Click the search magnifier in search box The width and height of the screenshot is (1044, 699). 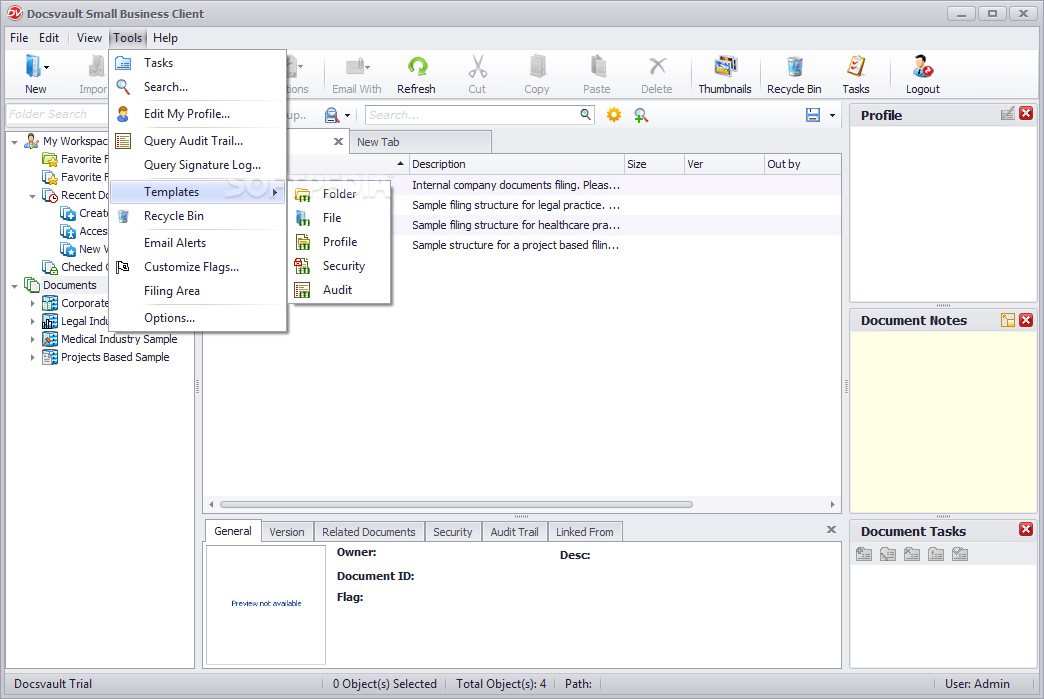tap(585, 115)
